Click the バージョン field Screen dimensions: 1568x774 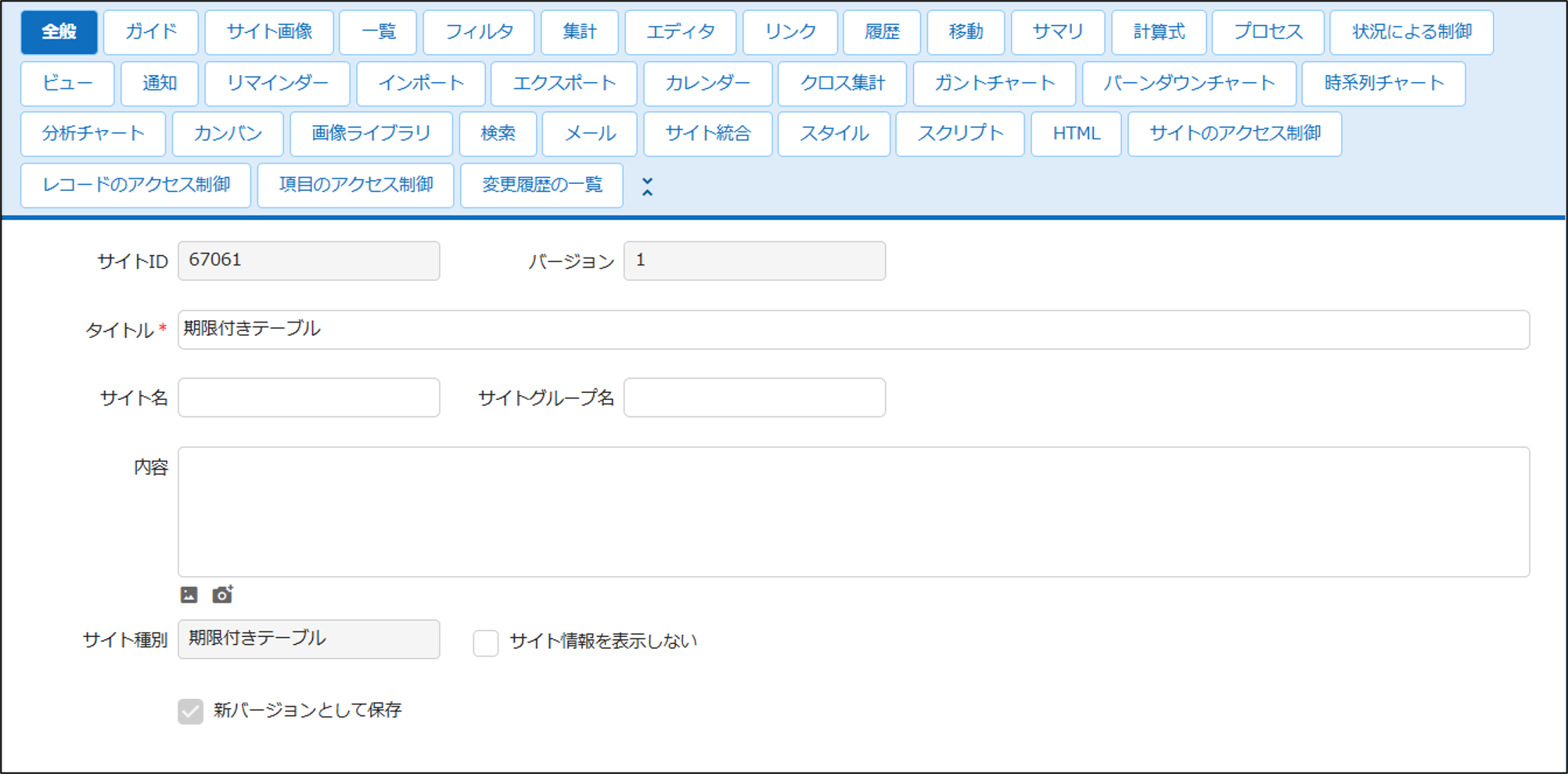pos(754,261)
